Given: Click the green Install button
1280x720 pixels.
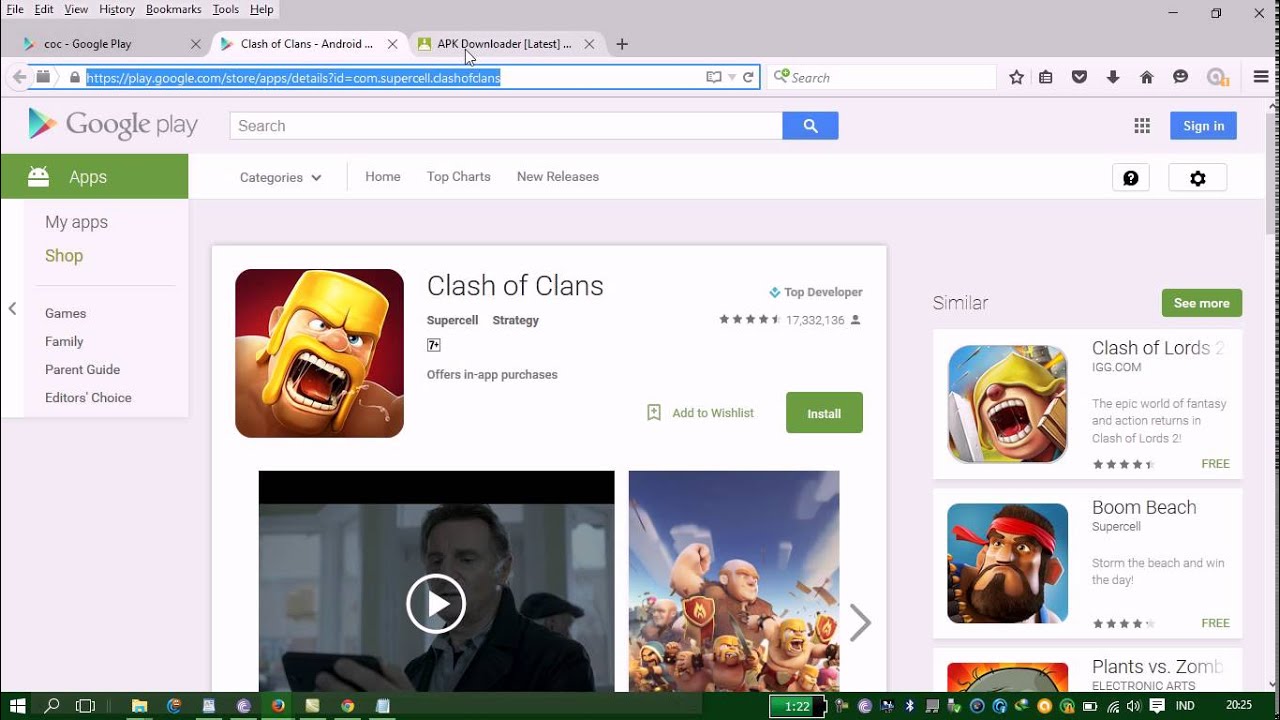Looking at the screenshot, I should point(824,413).
